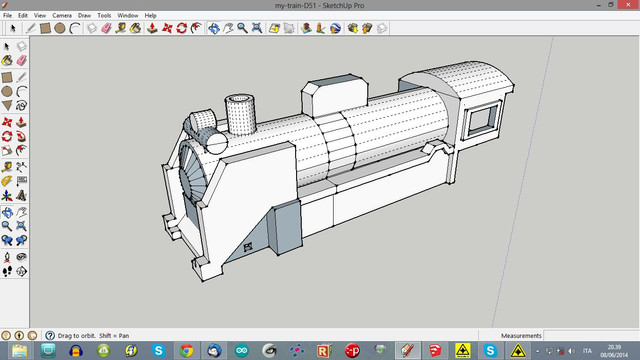Viewport: 640px width, 360px height.
Task: Go to the Previous camera view
Action: (x=7, y=240)
